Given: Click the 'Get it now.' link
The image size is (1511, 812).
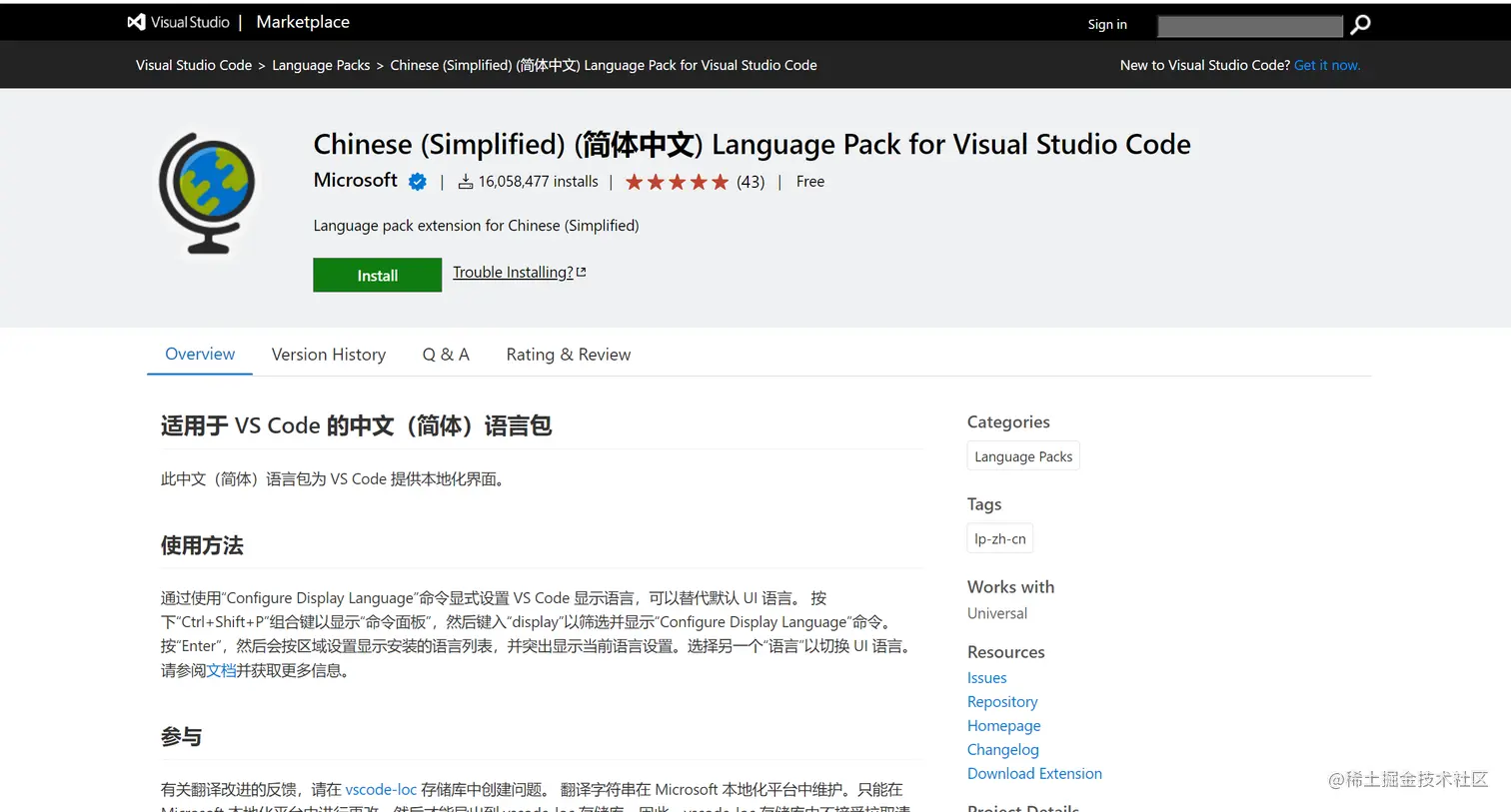Looking at the screenshot, I should (x=1327, y=65).
